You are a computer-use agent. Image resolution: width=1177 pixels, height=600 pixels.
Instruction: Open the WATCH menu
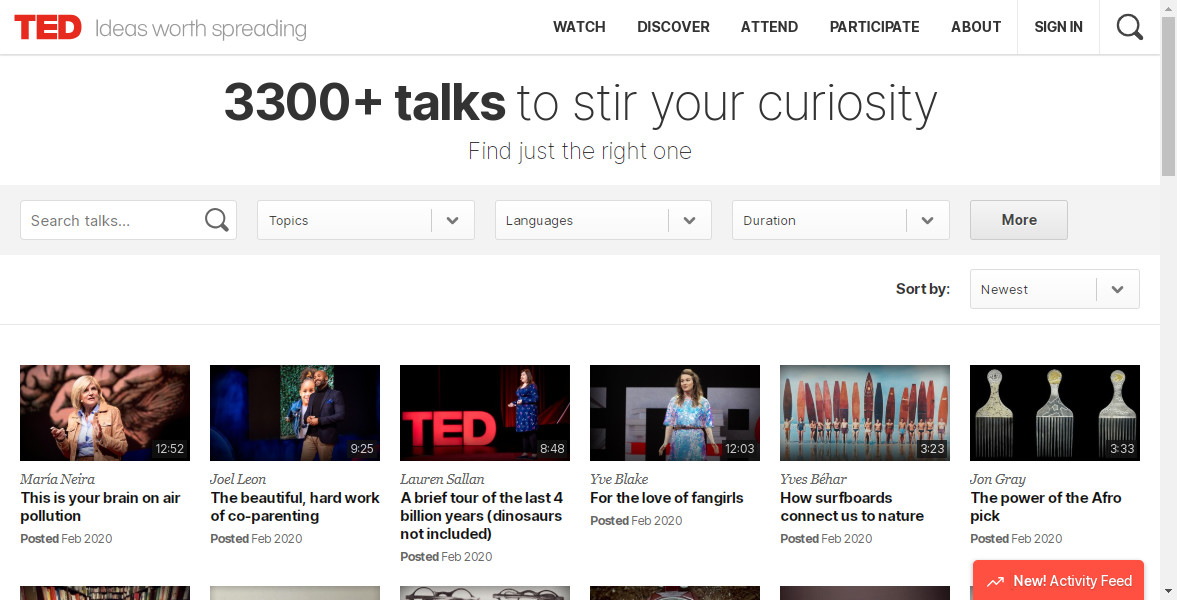point(579,27)
